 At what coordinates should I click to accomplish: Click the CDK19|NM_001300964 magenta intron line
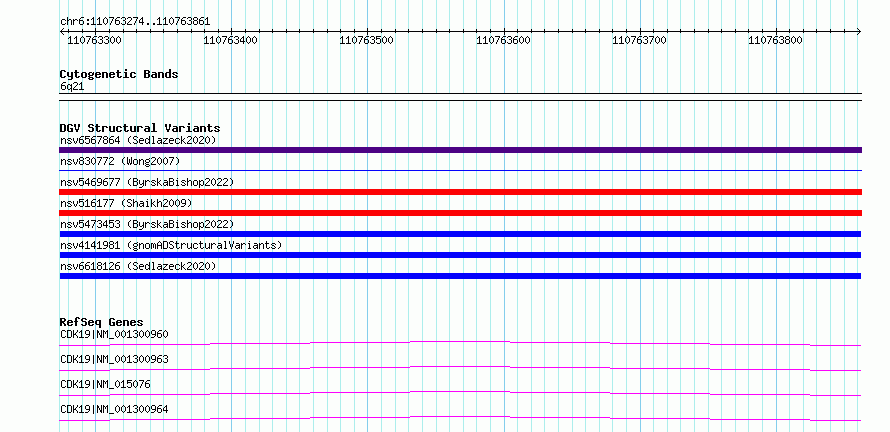click(460, 419)
